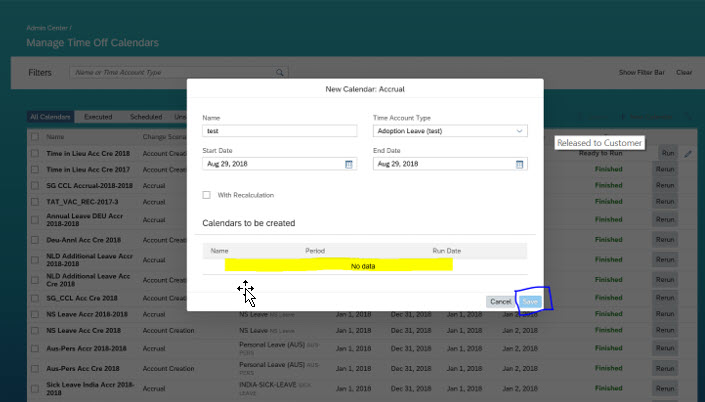Click the Name column header in background table
705x402 pixels.
click(x=55, y=137)
